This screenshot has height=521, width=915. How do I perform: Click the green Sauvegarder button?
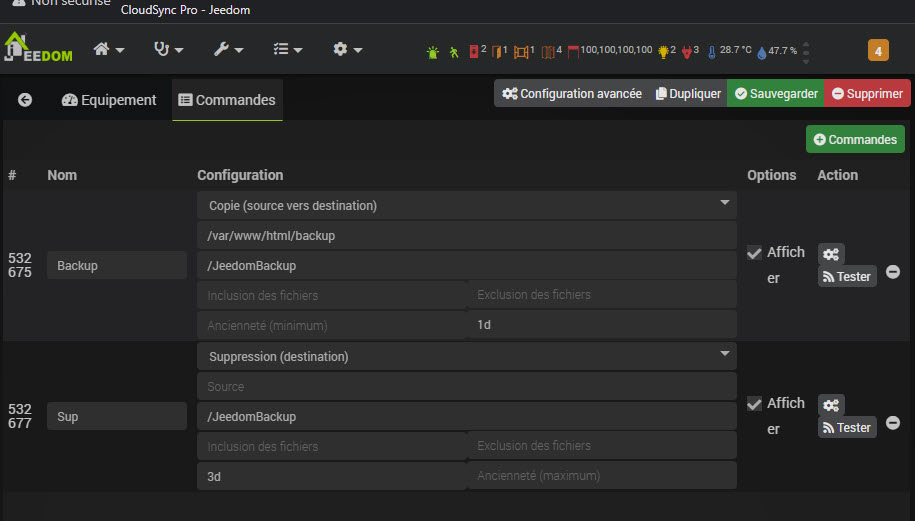(x=775, y=94)
